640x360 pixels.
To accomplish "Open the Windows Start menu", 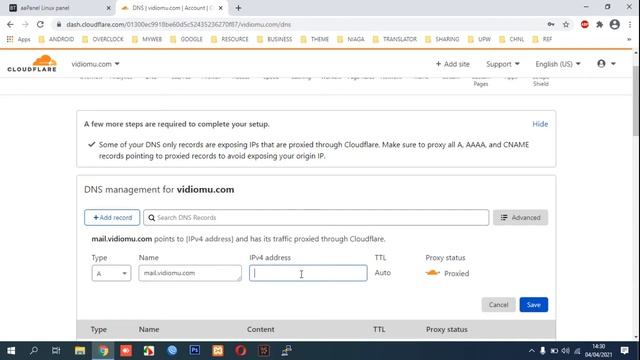I will [x=11, y=351].
